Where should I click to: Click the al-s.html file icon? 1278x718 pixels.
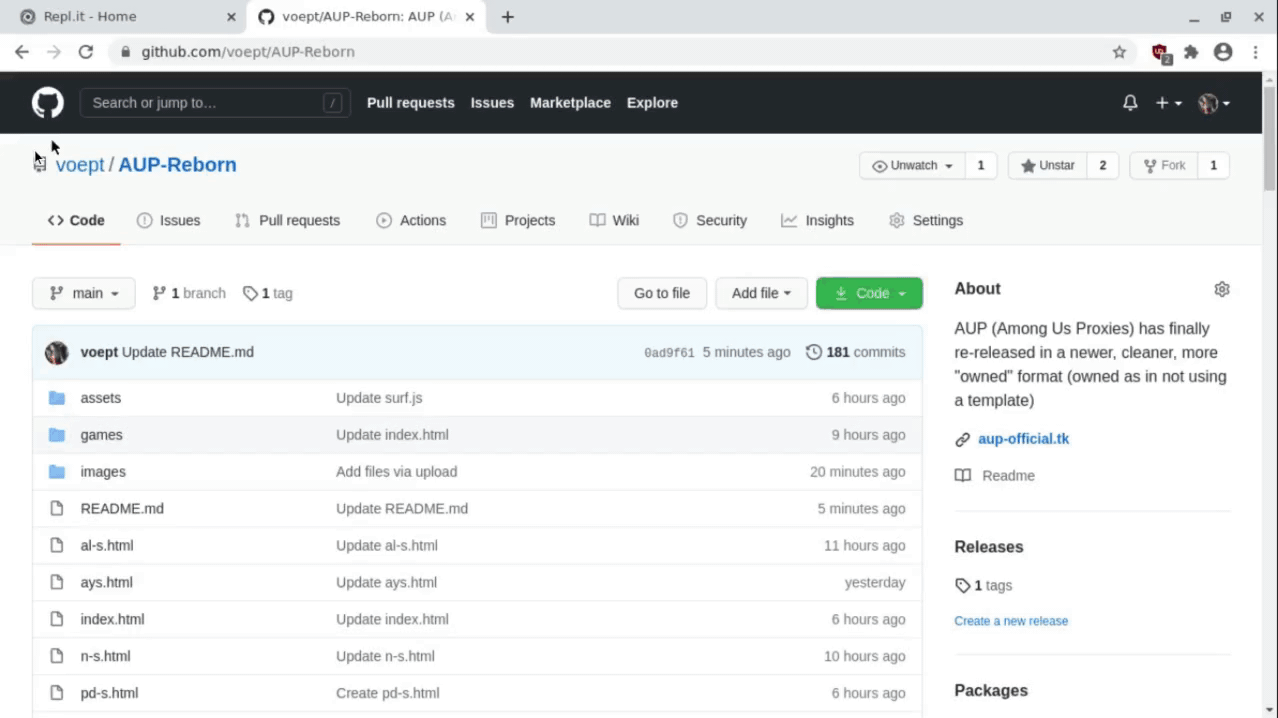click(x=57, y=546)
